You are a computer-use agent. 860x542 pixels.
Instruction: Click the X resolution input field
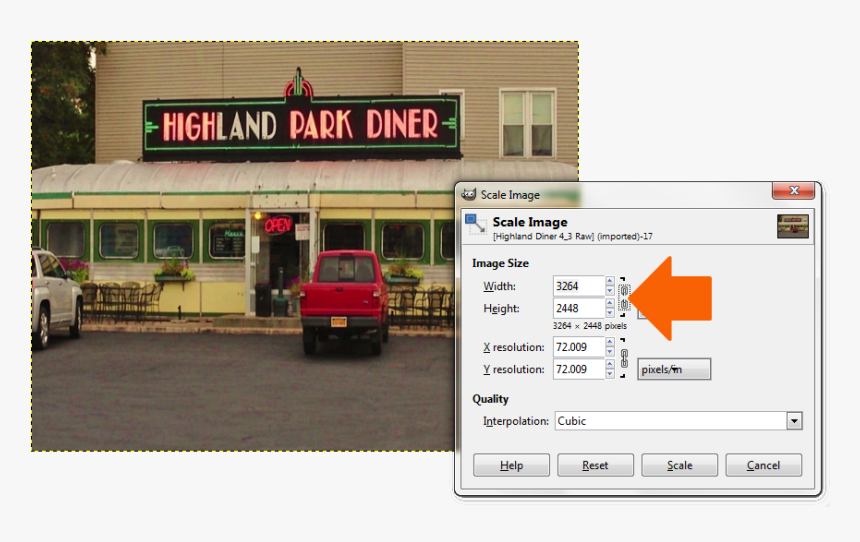(x=579, y=347)
